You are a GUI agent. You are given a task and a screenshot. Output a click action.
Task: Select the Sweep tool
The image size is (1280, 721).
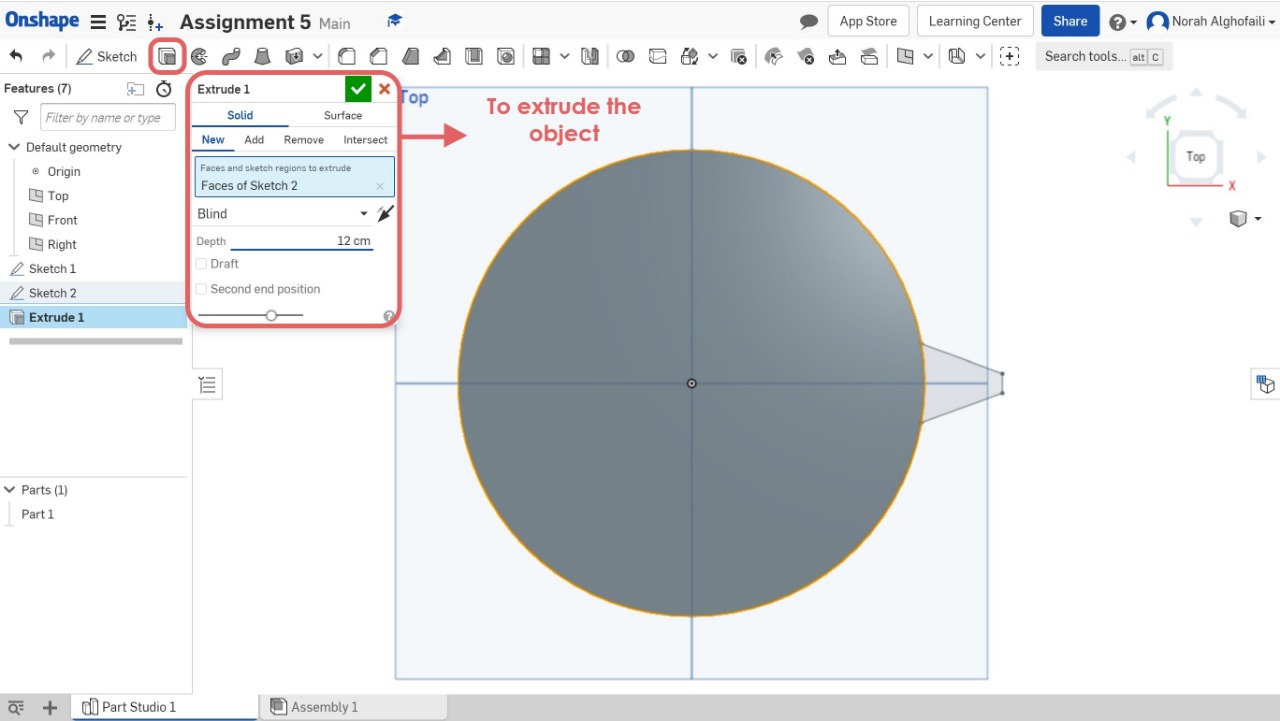[x=231, y=56]
